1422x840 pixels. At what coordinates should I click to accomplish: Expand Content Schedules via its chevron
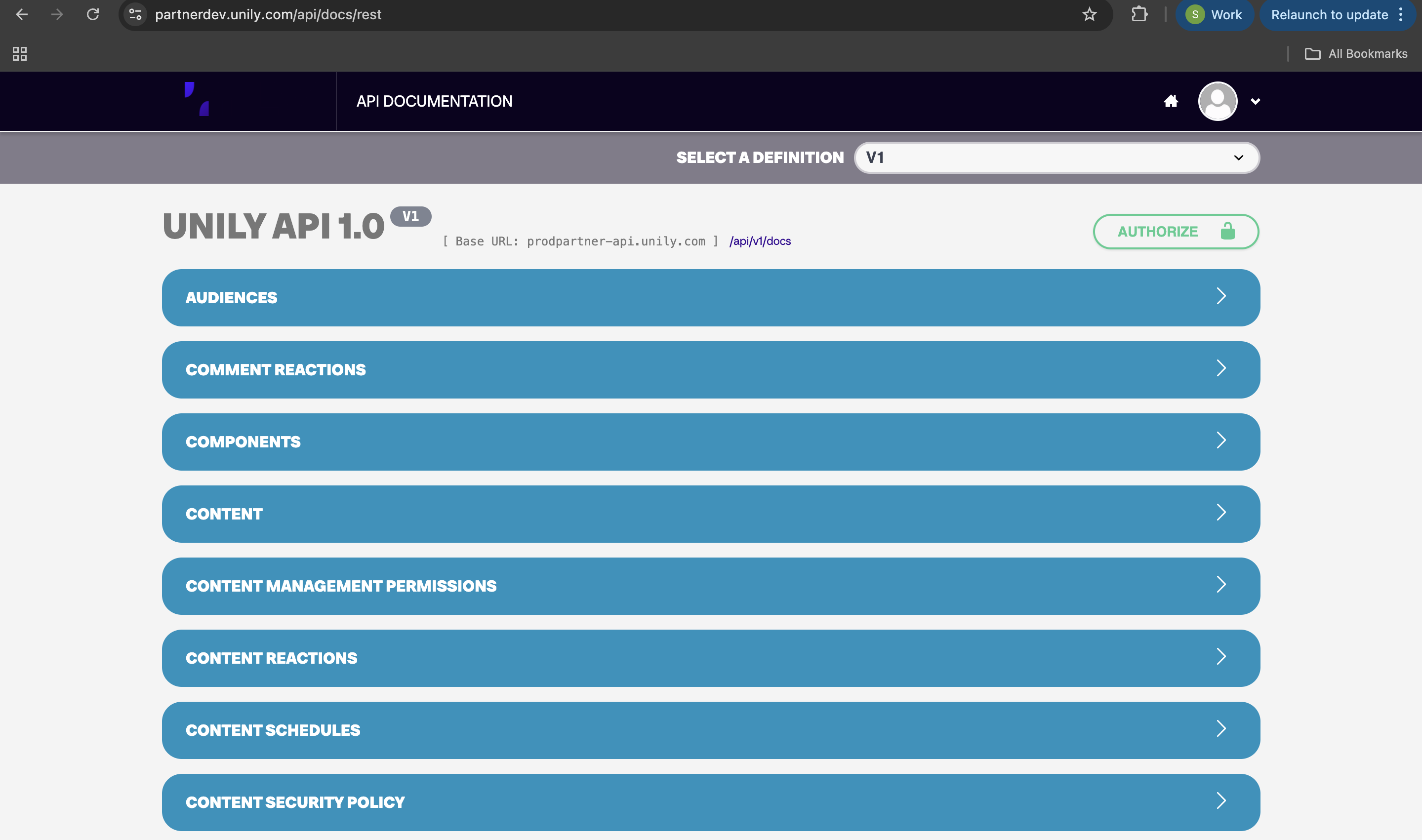pos(1220,729)
